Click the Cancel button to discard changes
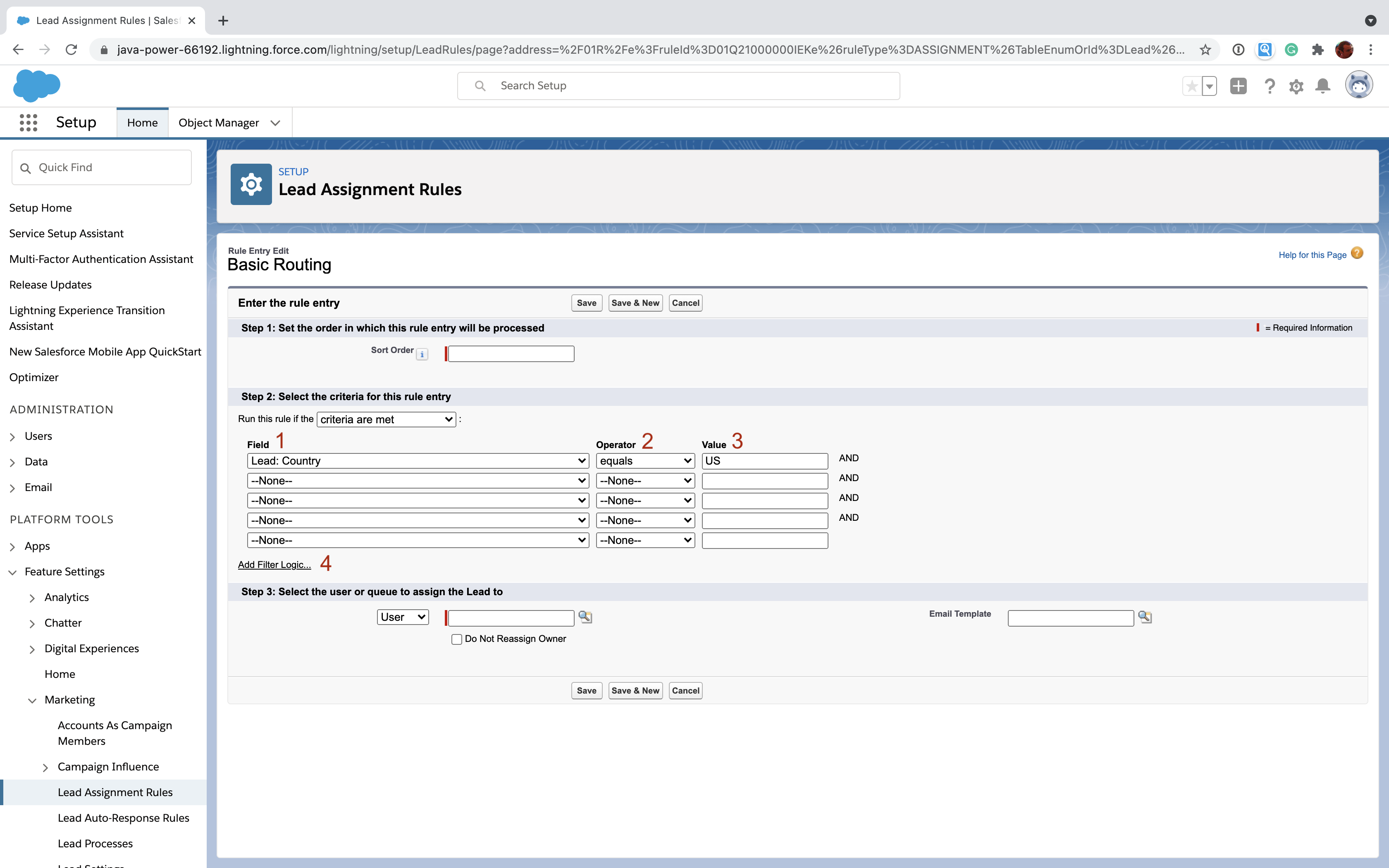1389x868 pixels. (x=685, y=302)
